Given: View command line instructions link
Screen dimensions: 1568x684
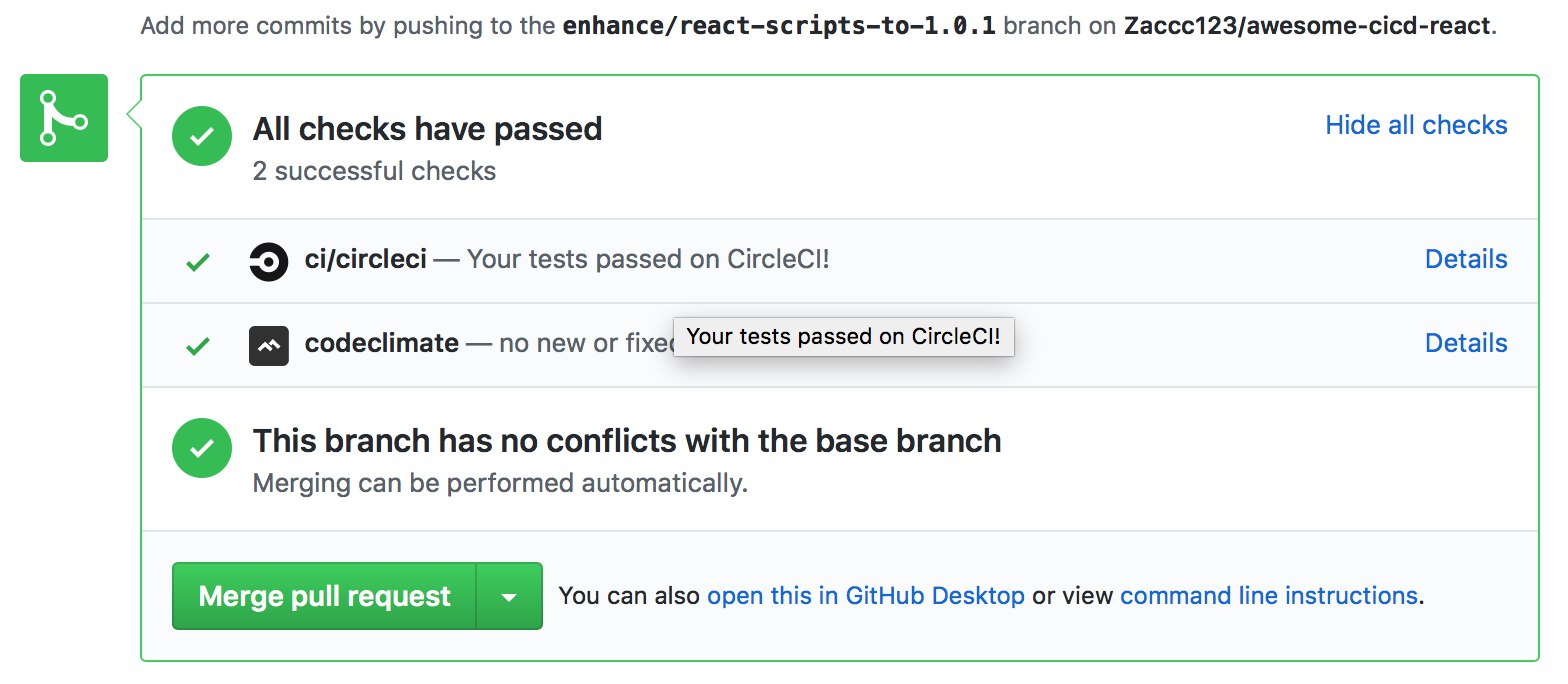Looking at the screenshot, I should (x=1269, y=596).
